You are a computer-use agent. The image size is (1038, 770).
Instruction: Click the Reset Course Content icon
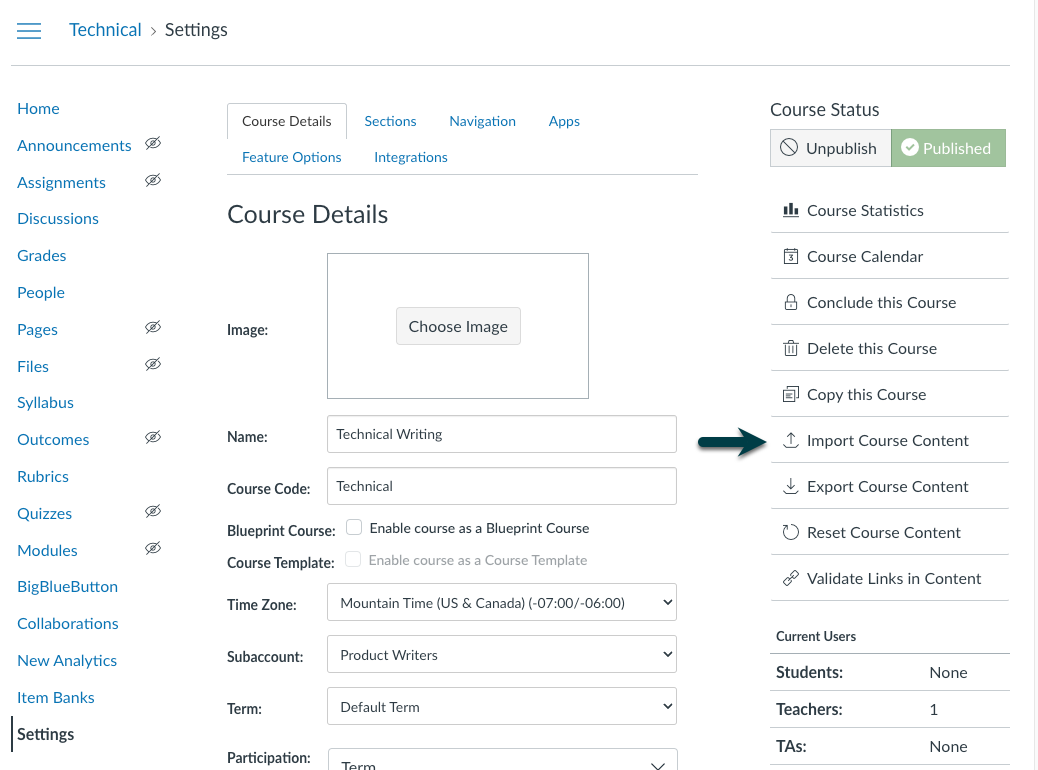[790, 532]
